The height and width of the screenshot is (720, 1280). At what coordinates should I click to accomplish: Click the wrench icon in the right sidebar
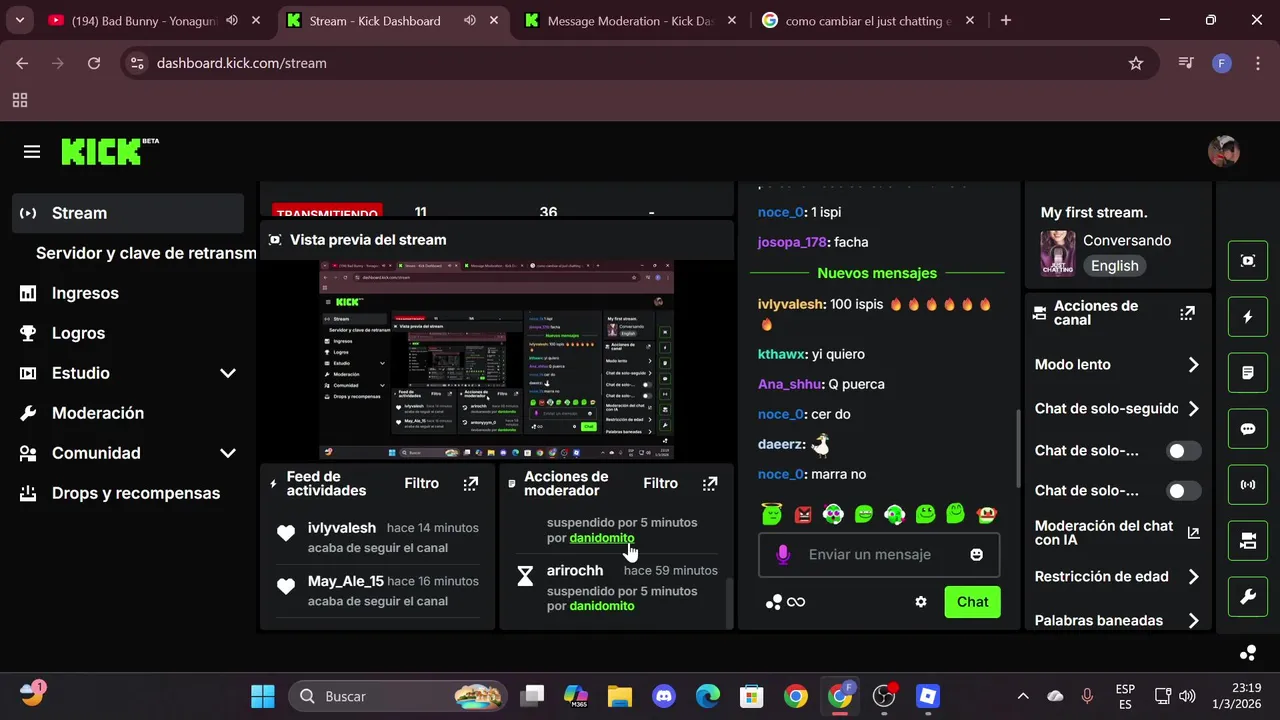(1248, 597)
